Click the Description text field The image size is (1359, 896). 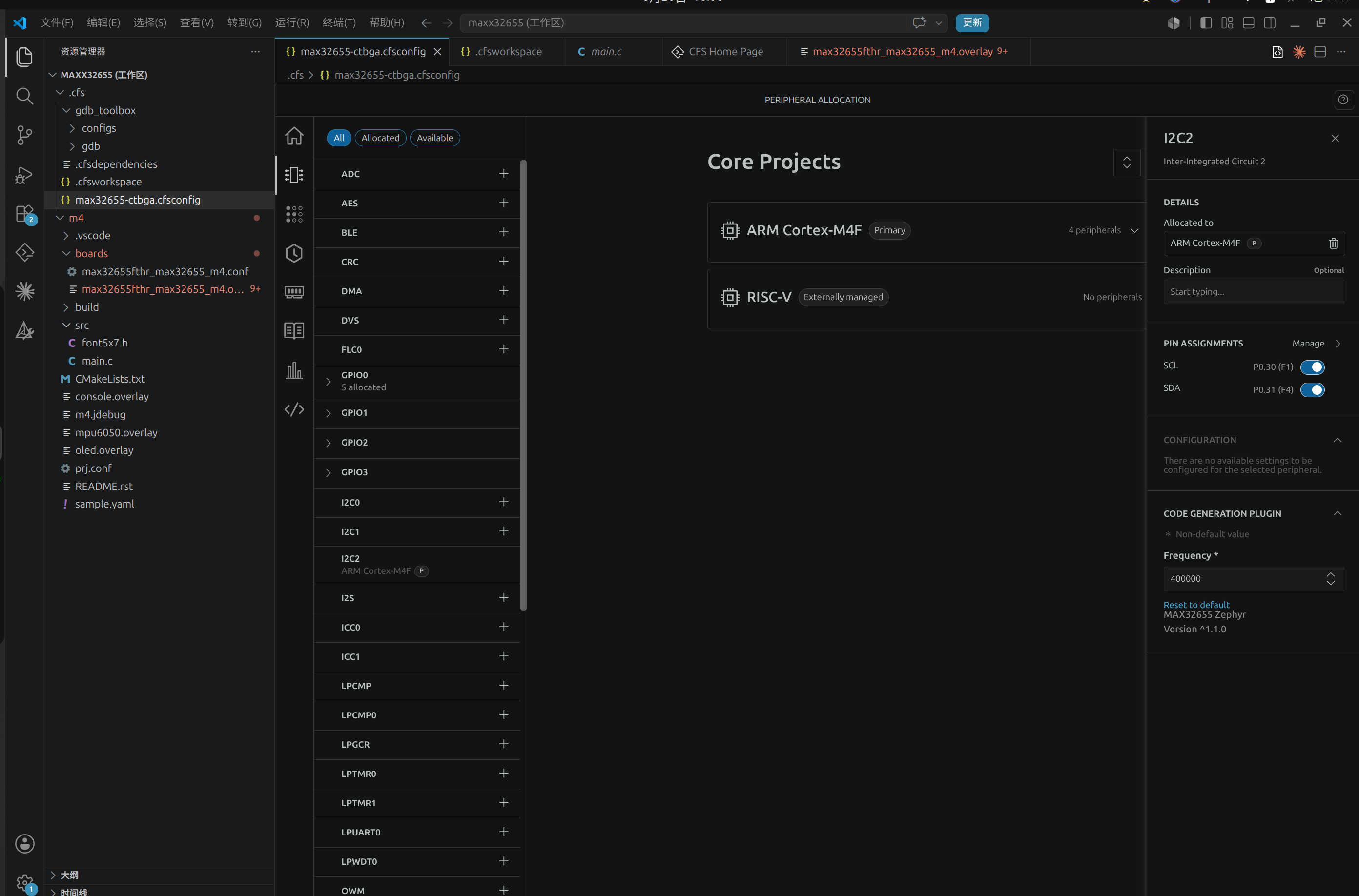[x=1253, y=292]
